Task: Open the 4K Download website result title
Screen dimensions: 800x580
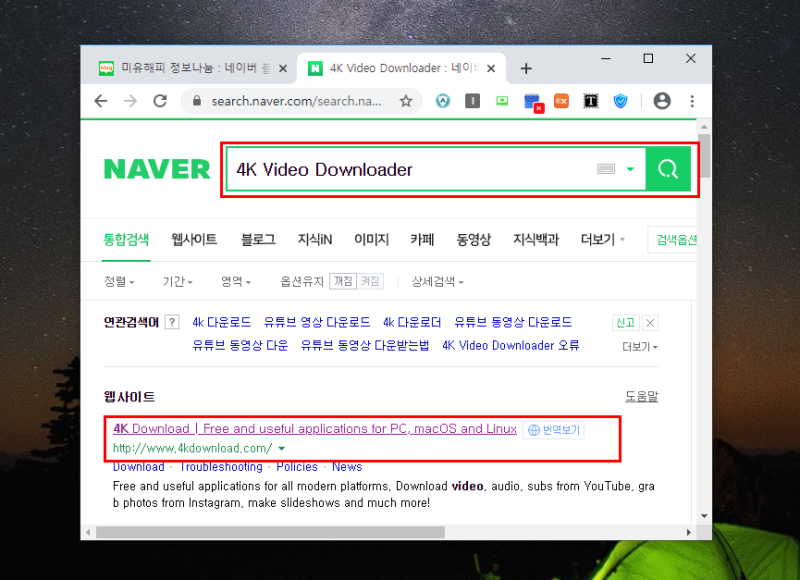Action: (x=315, y=429)
